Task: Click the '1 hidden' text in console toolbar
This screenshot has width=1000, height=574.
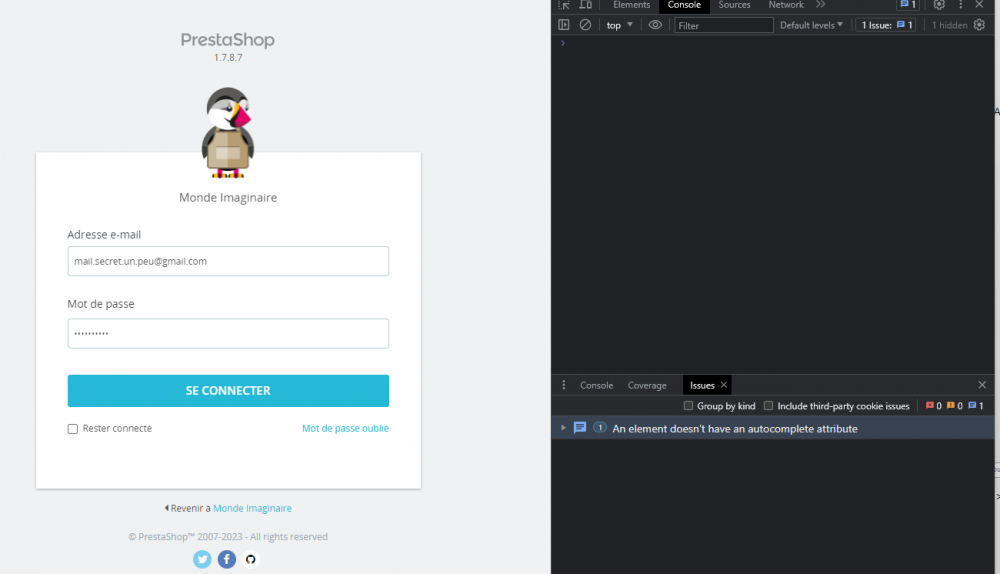Action: [x=950, y=26]
